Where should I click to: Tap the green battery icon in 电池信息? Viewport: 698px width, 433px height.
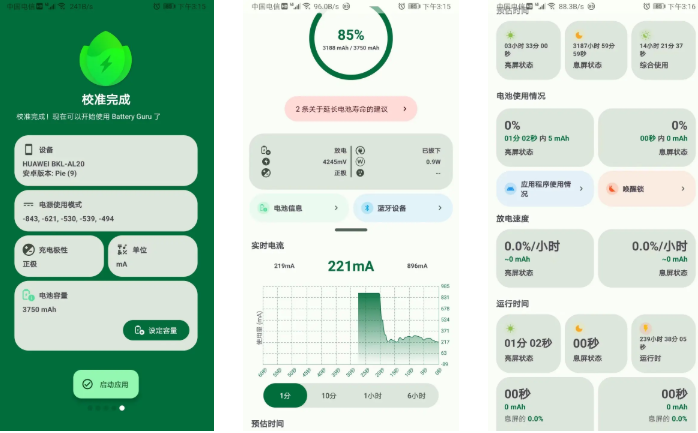(264, 208)
